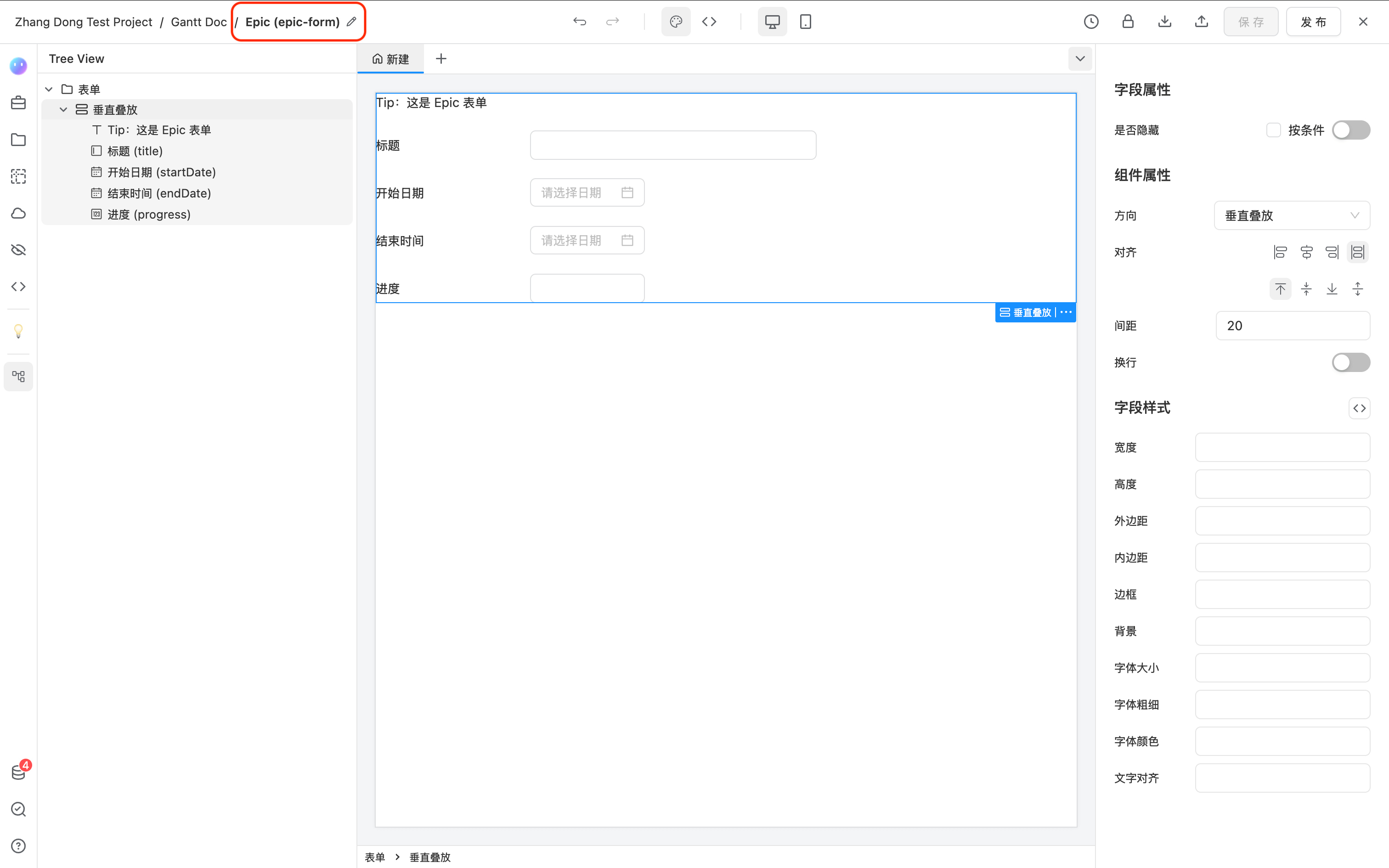Open the 结束时间 date picker
The height and width of the screenshot is (868, 1389).
click(587, 240)
